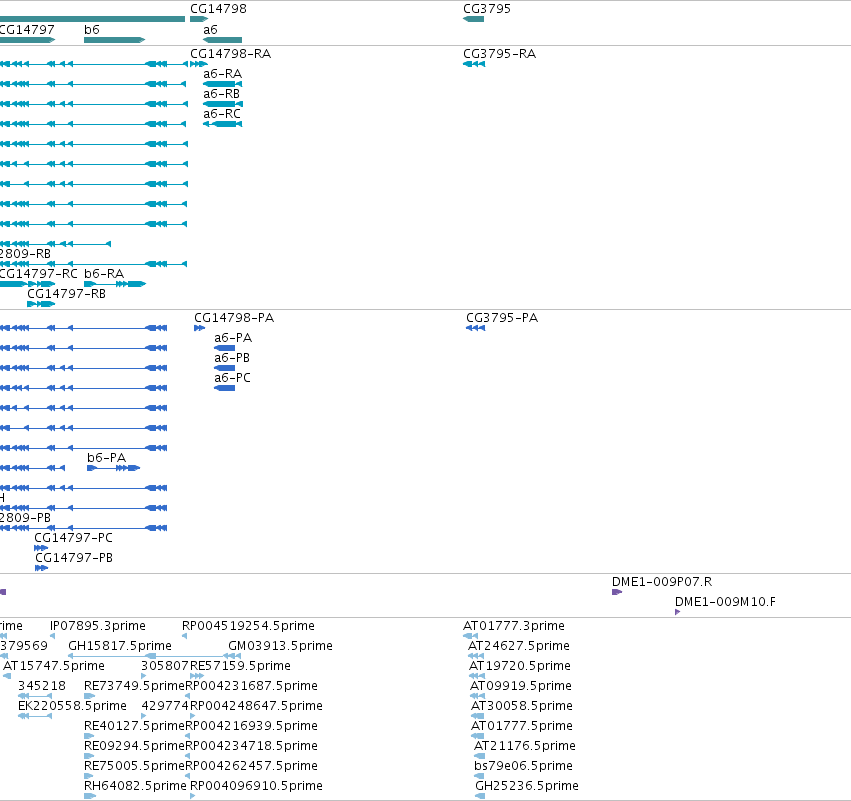Select the AT09919.5prime EST label

coord(521,686)
